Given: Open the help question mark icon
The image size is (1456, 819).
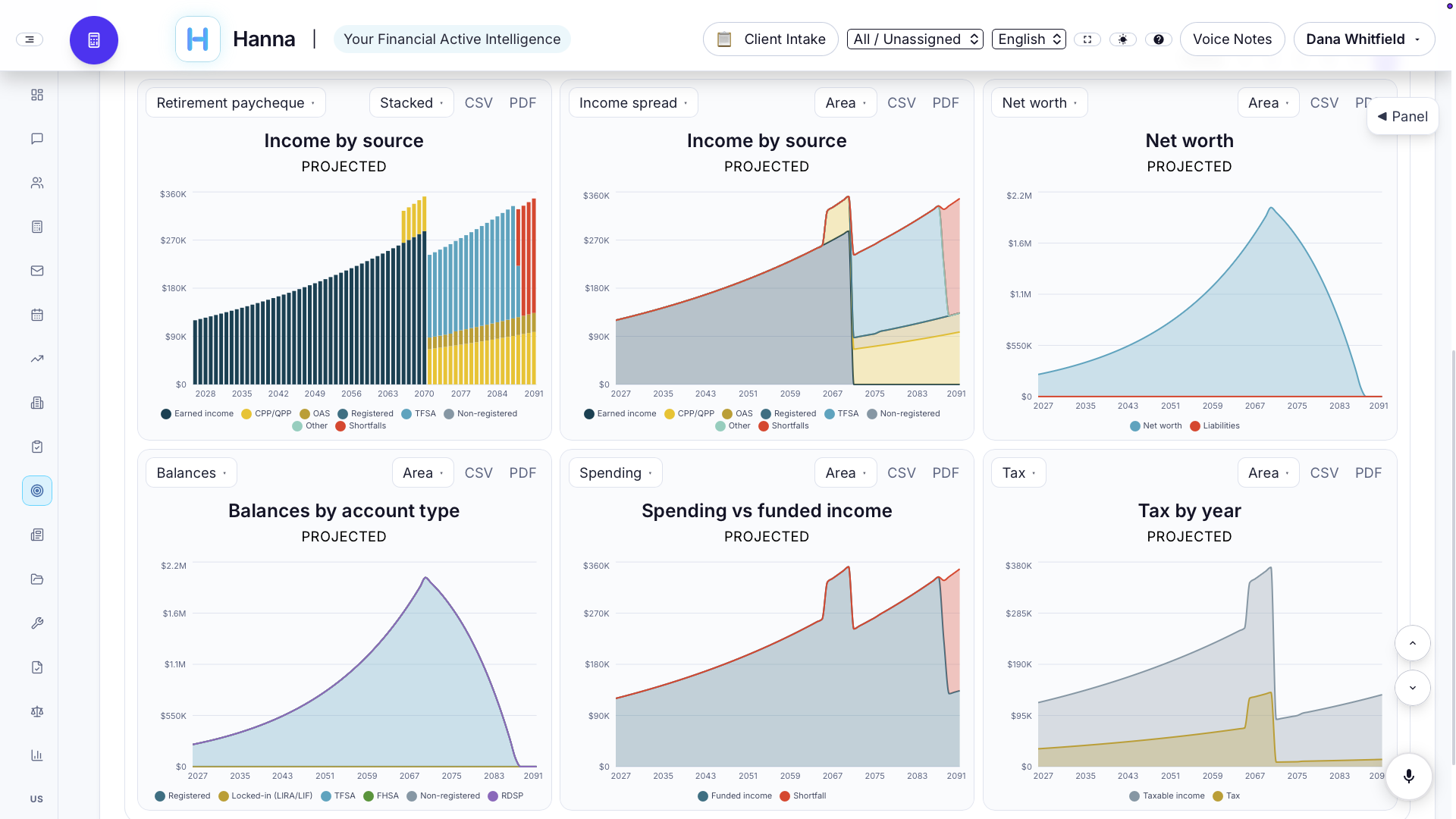Looking at the screenshot, I should 1159,39.
